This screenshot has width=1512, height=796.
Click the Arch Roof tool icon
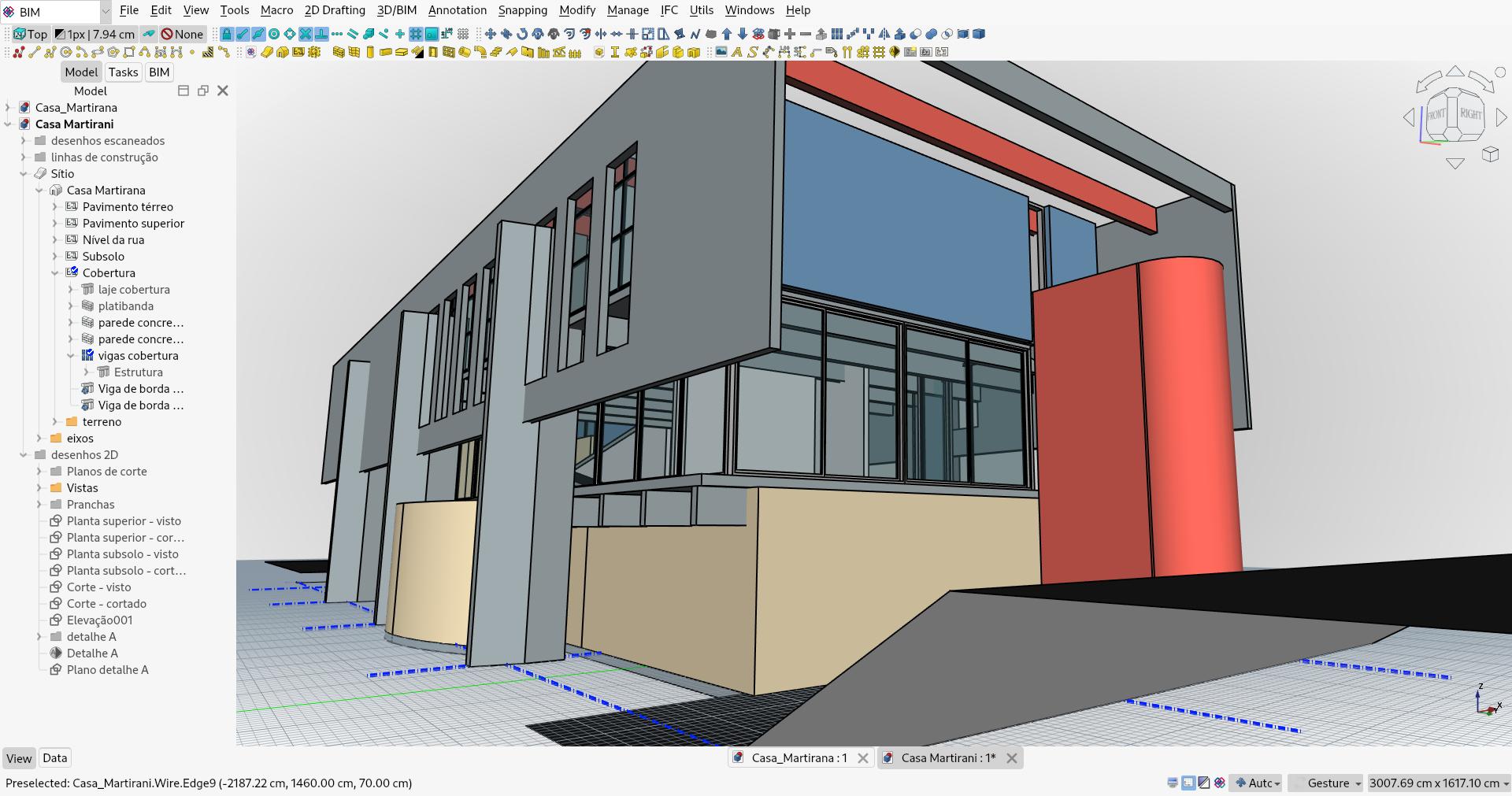(417, 53)
